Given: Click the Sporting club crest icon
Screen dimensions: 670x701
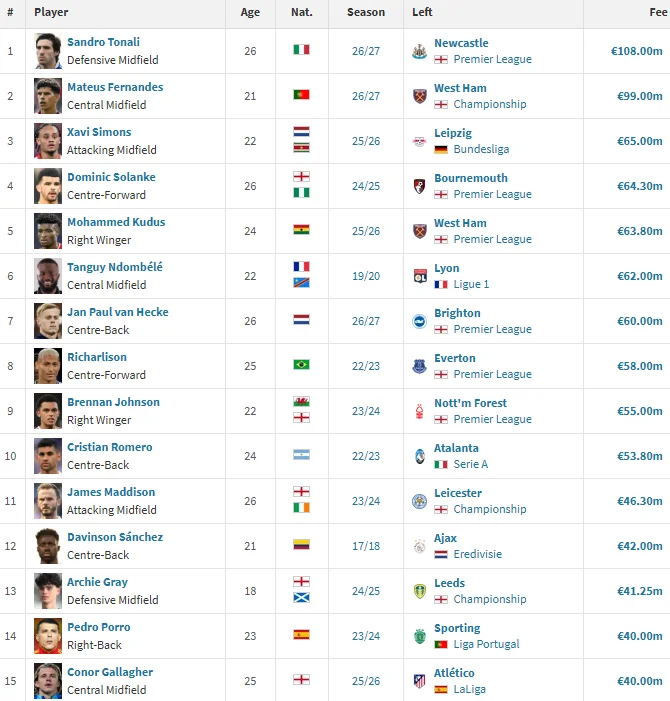Looking at the screenshot, I should [x=419, y=636].
